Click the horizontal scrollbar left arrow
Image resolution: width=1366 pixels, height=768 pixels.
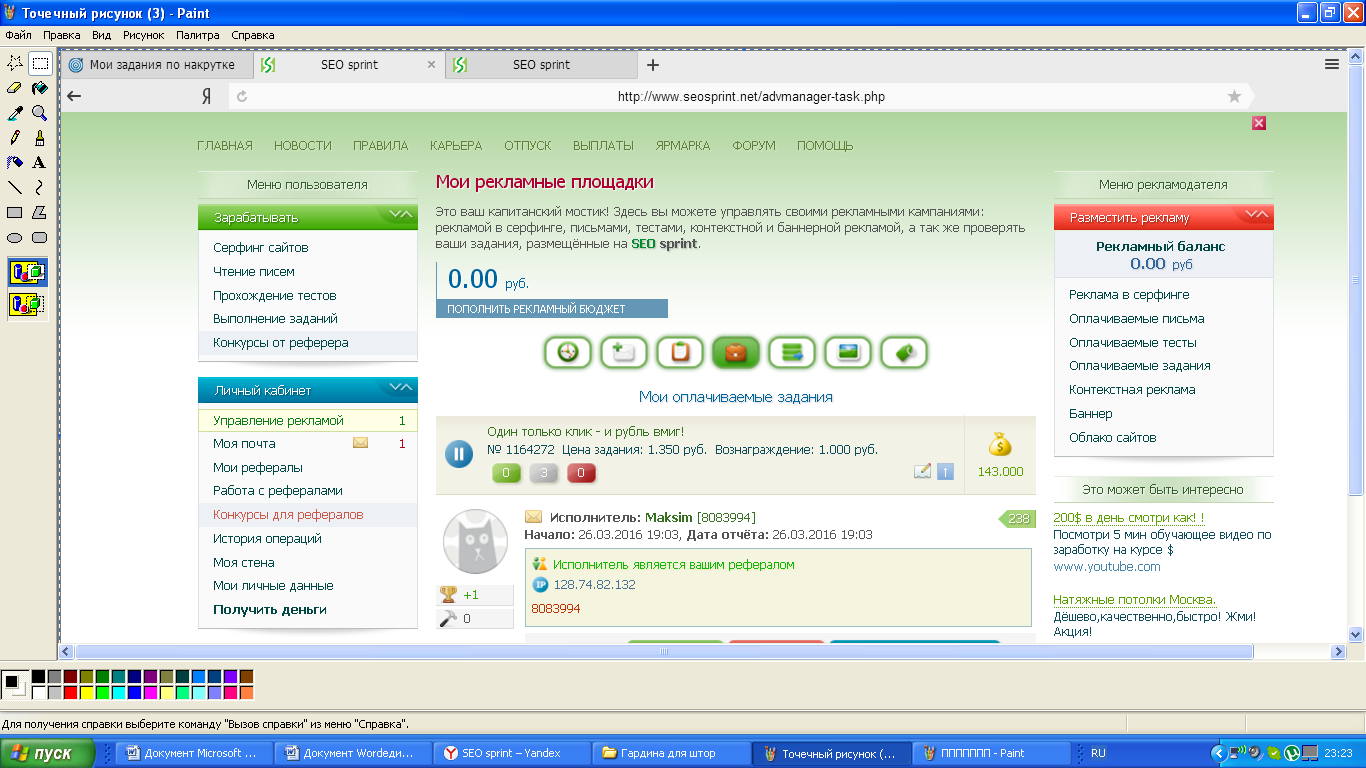[67, 652]
